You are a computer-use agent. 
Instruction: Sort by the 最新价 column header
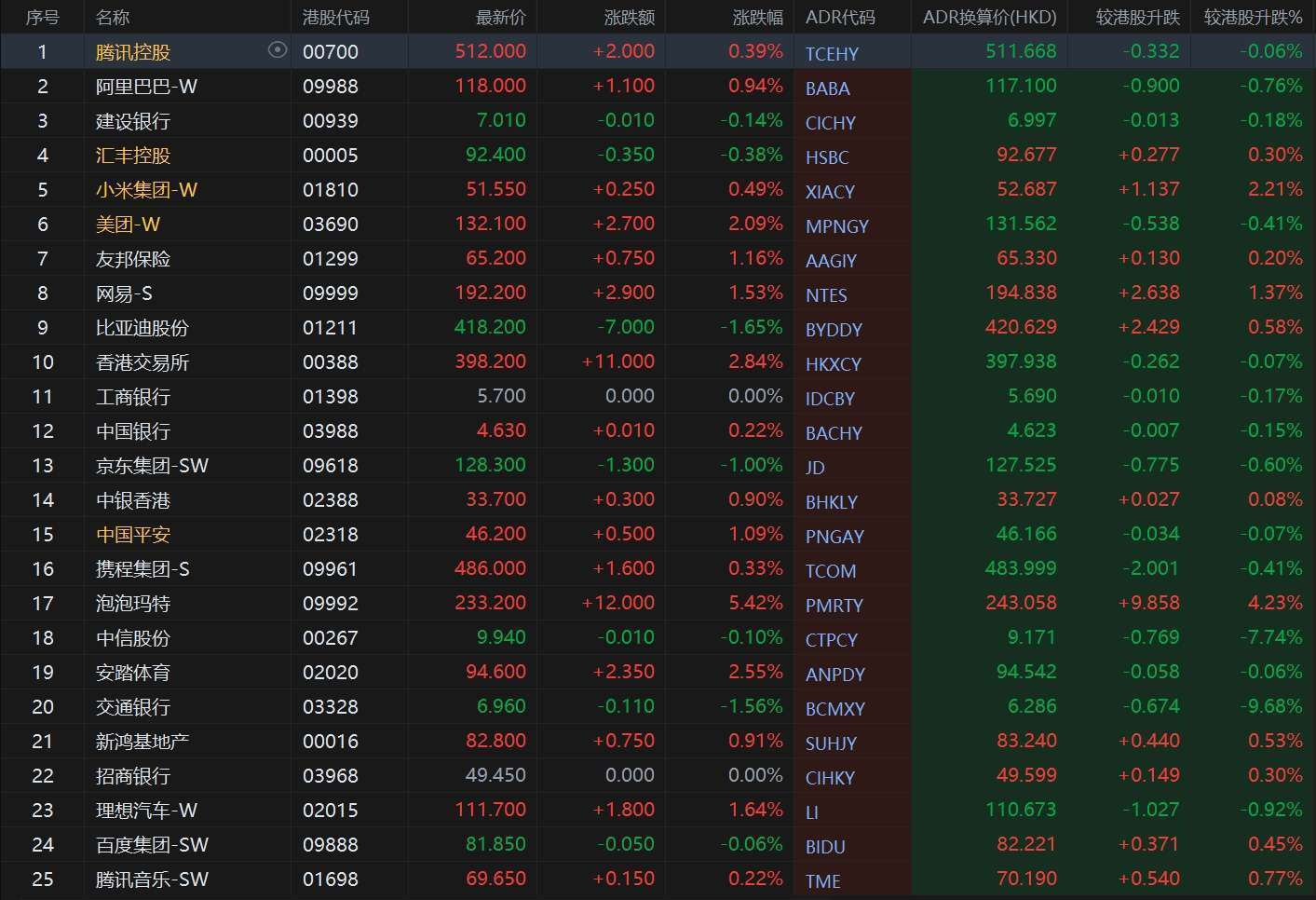pyautogui.click(x=501, y=18)
